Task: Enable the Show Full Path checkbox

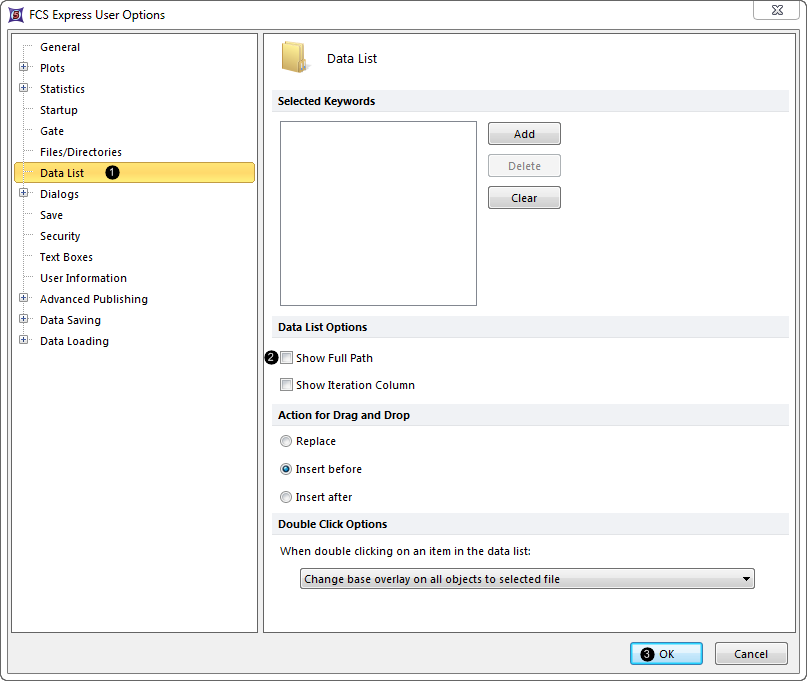Action: tap(287, 358)
